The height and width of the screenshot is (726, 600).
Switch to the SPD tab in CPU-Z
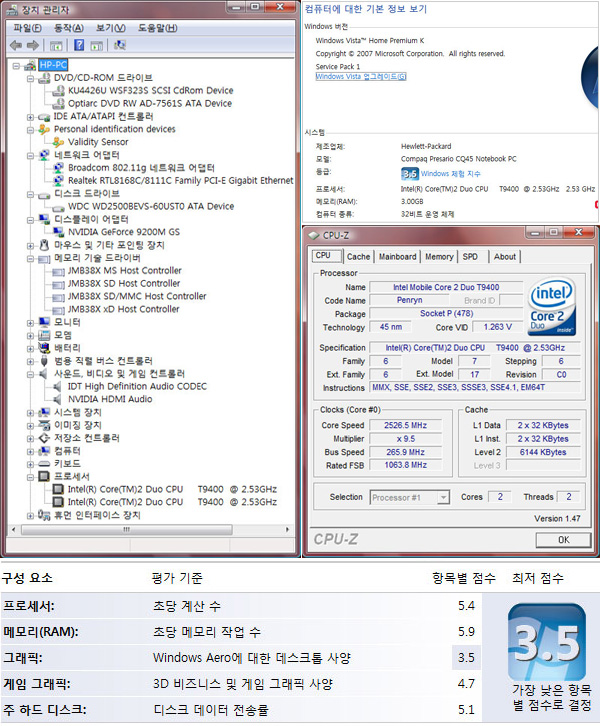(470, 257)
